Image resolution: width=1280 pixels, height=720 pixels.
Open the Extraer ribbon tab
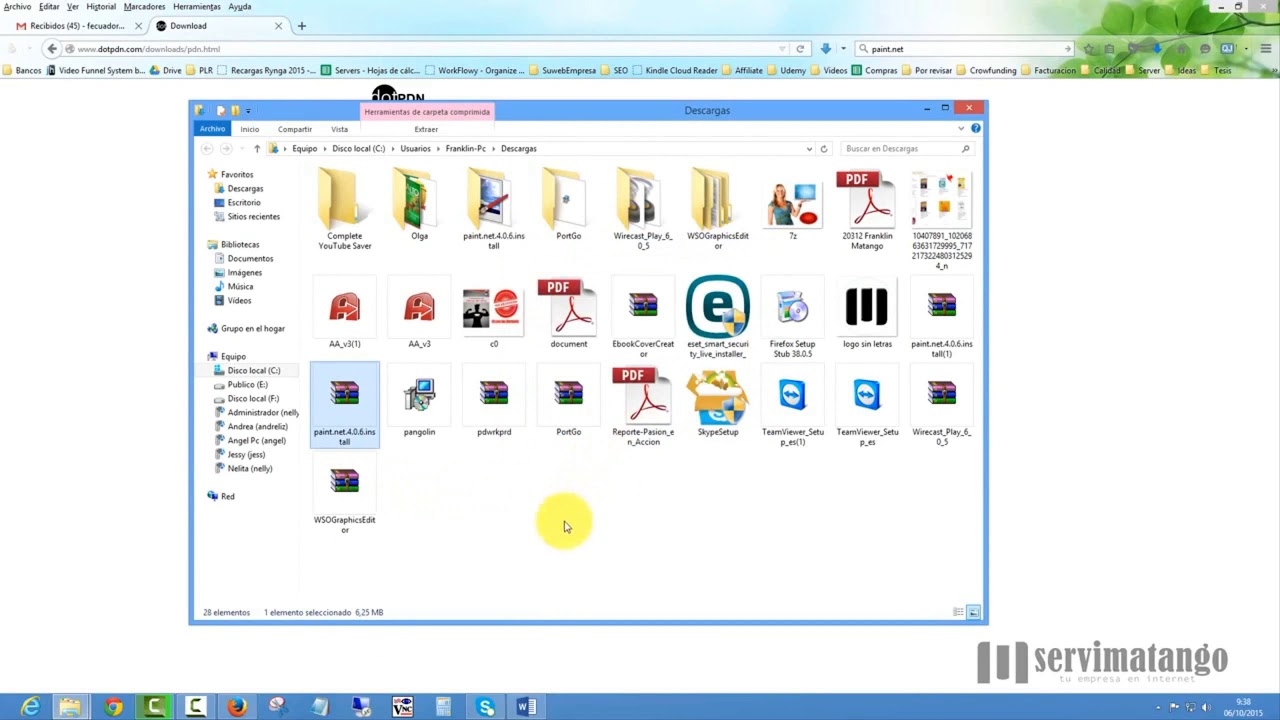coord(426,129)
